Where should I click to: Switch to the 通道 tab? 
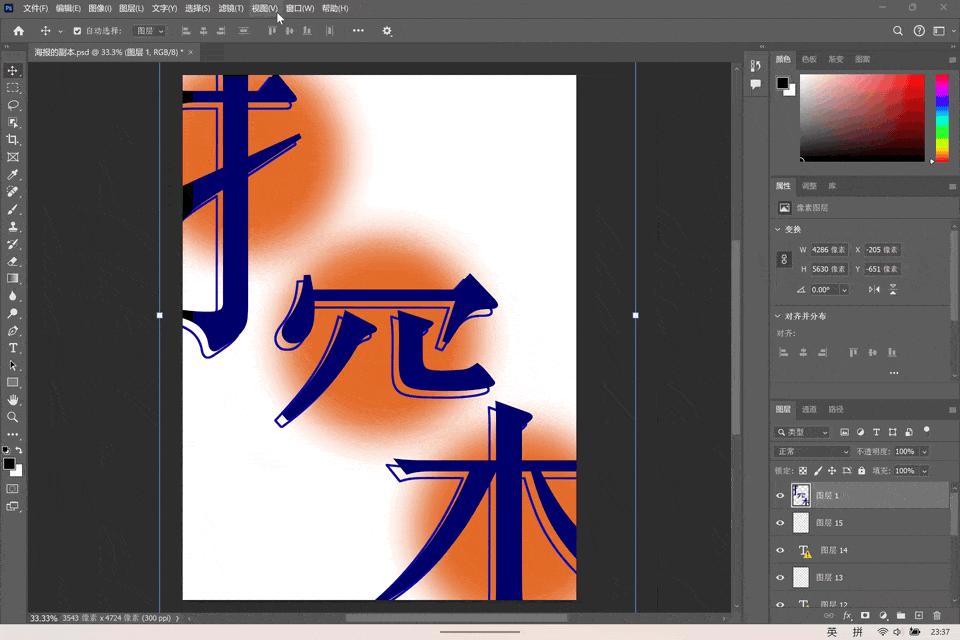tap(810, 409)
